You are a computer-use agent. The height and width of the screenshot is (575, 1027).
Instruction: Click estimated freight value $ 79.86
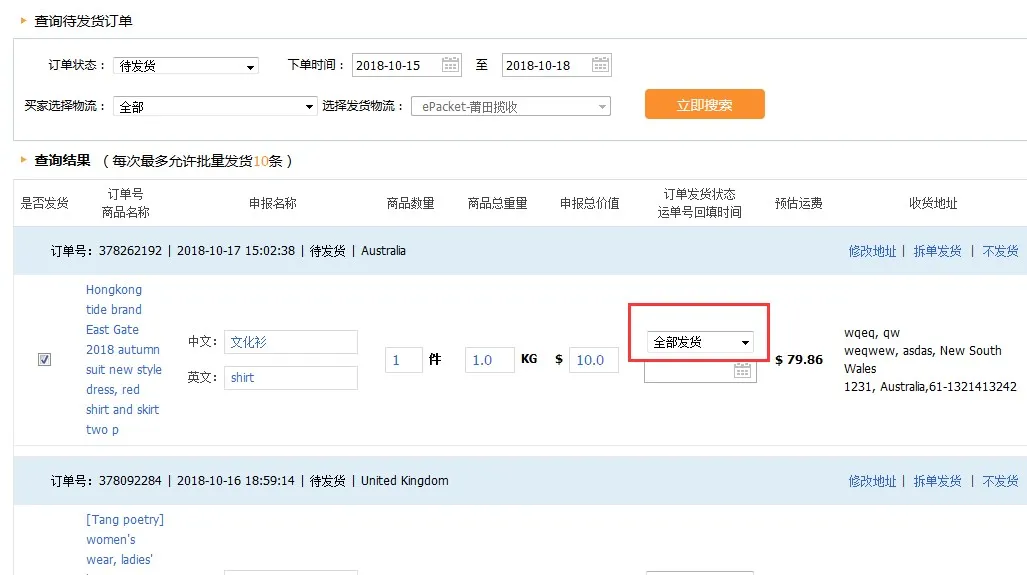tap(798, 360)
